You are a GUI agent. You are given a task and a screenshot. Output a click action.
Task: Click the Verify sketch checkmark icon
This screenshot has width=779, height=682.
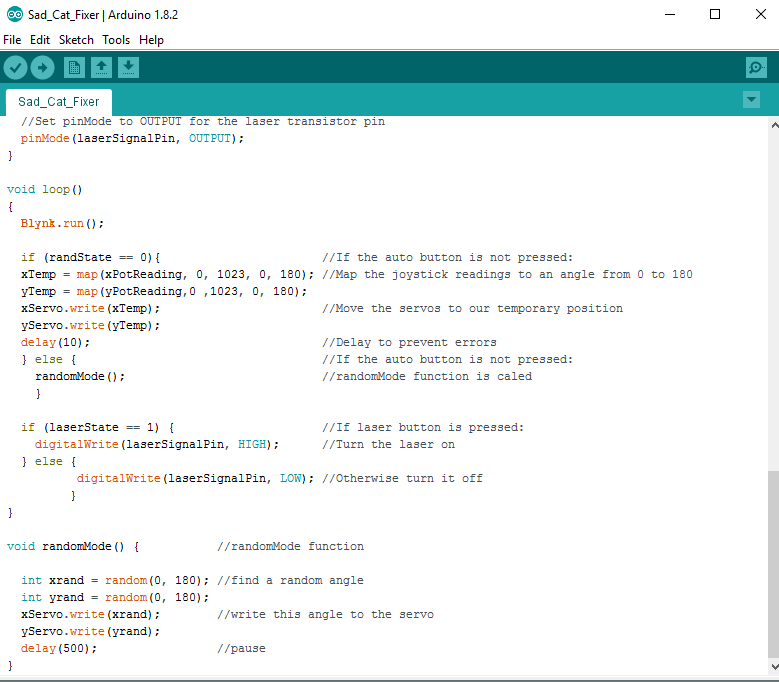tap(16, 68)
